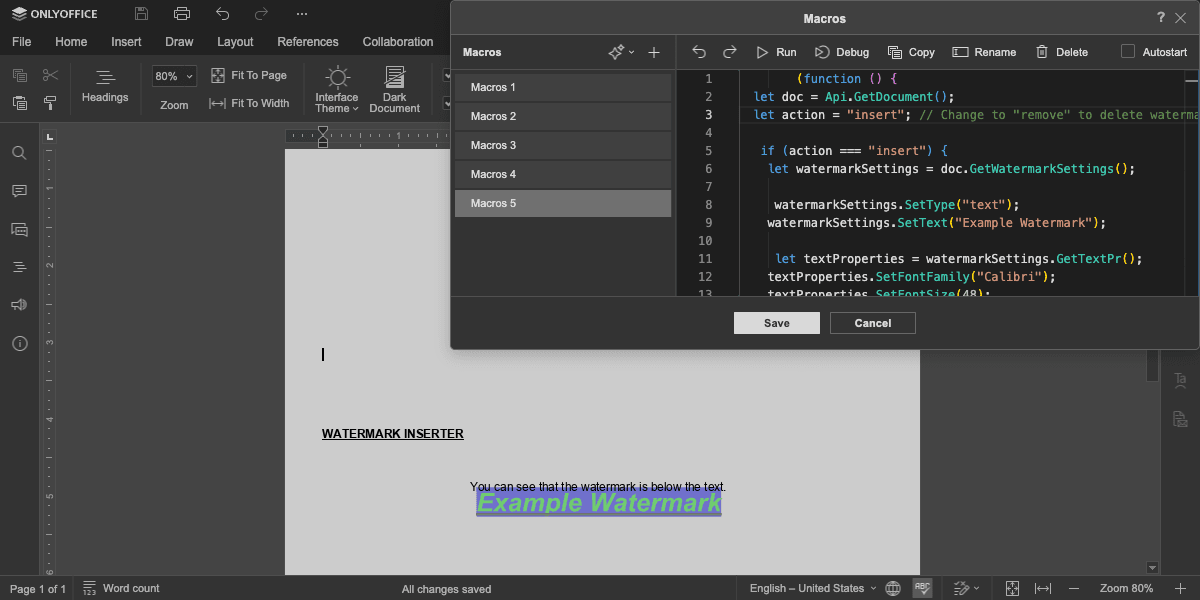Viewport: 1200px width, 600px height.
Task: Save the macros with Save button
Action: click(777, 323)
